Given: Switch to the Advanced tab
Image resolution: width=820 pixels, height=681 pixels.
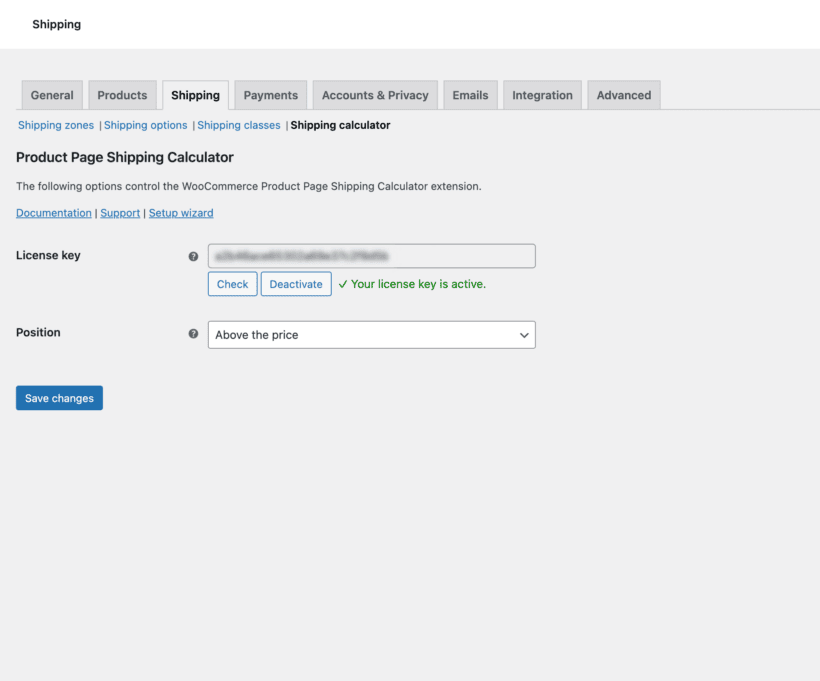Looking at the screenshot, I should pos(623,95).
